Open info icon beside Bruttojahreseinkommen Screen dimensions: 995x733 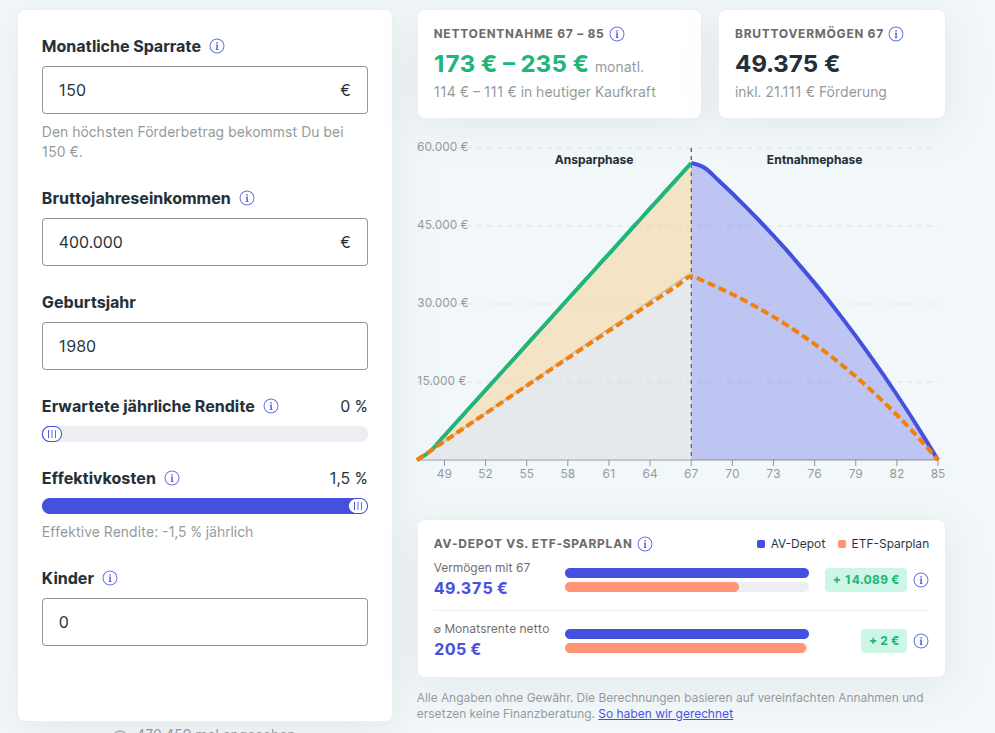click(247, 198)
